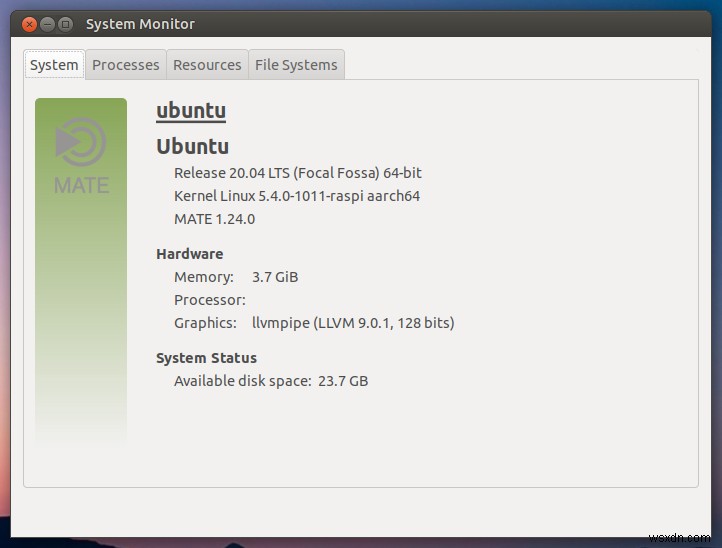Click the Processor label
This screenshot has width=722, height=548.
coord(210,300)
